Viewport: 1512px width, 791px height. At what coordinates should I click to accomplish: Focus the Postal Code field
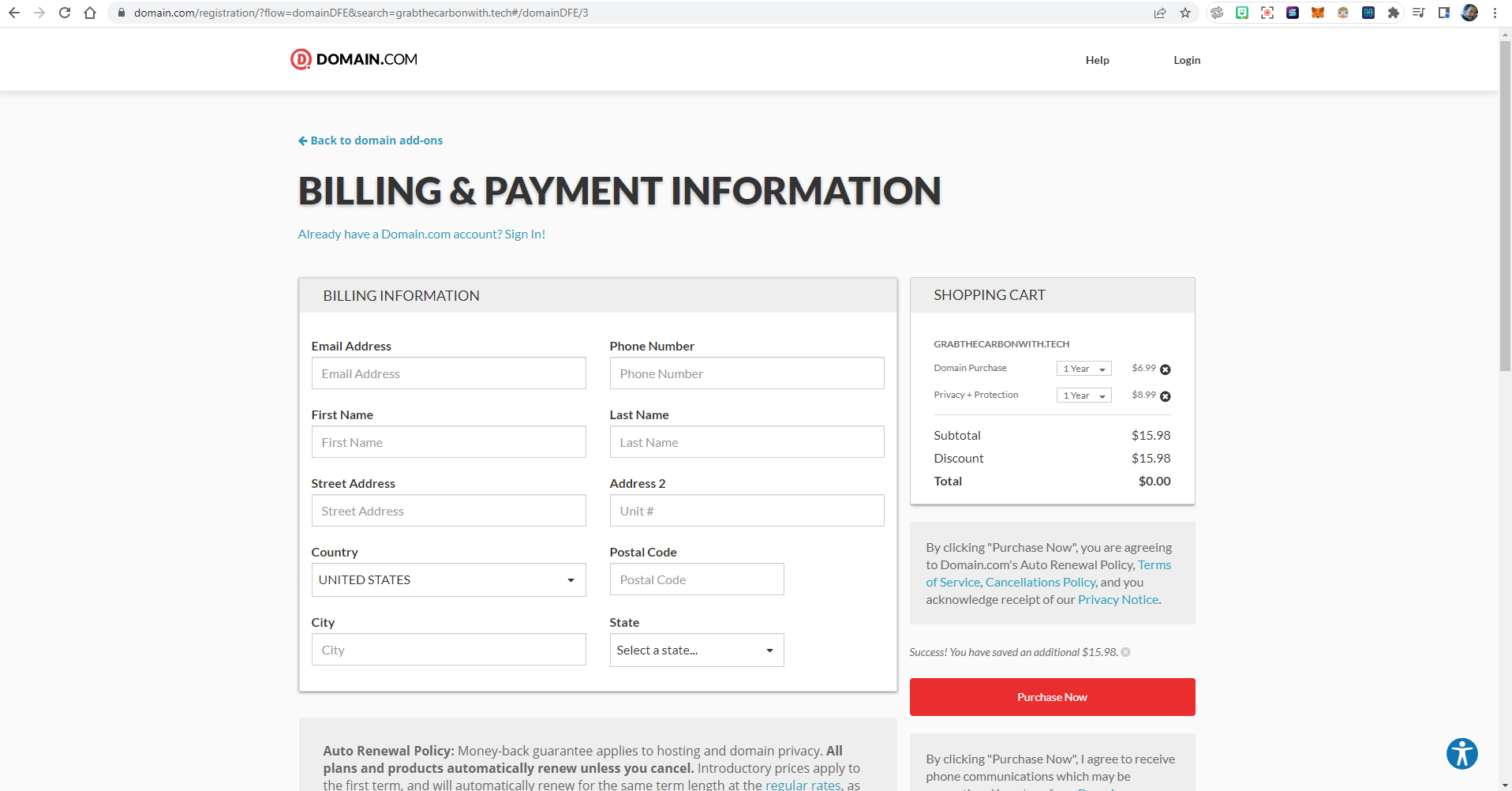[x=697, y=579]
